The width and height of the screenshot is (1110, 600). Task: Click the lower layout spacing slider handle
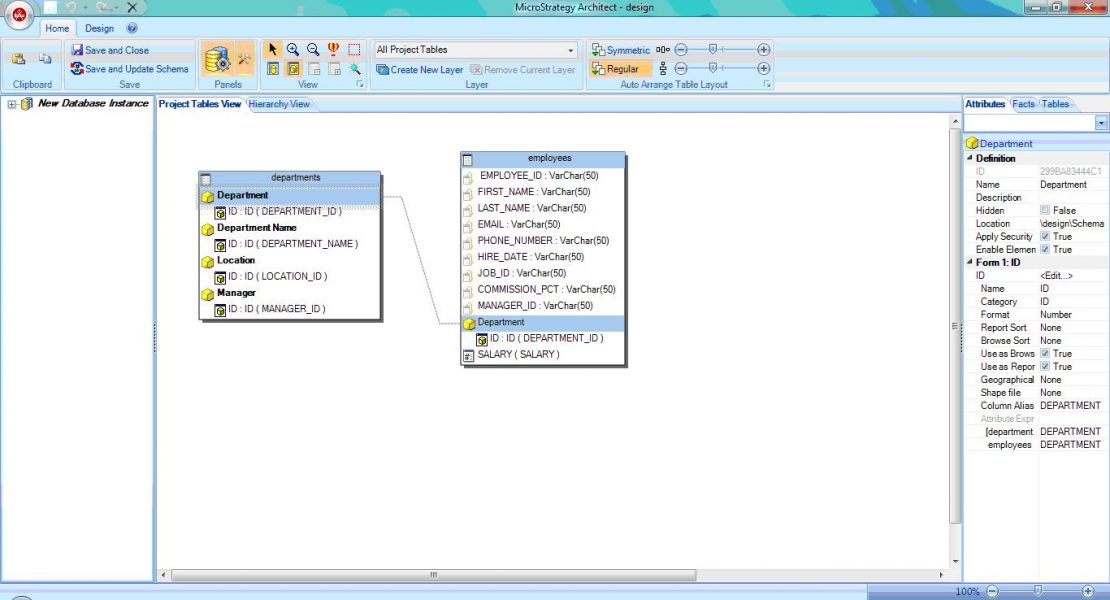click(x=713, y=69)
